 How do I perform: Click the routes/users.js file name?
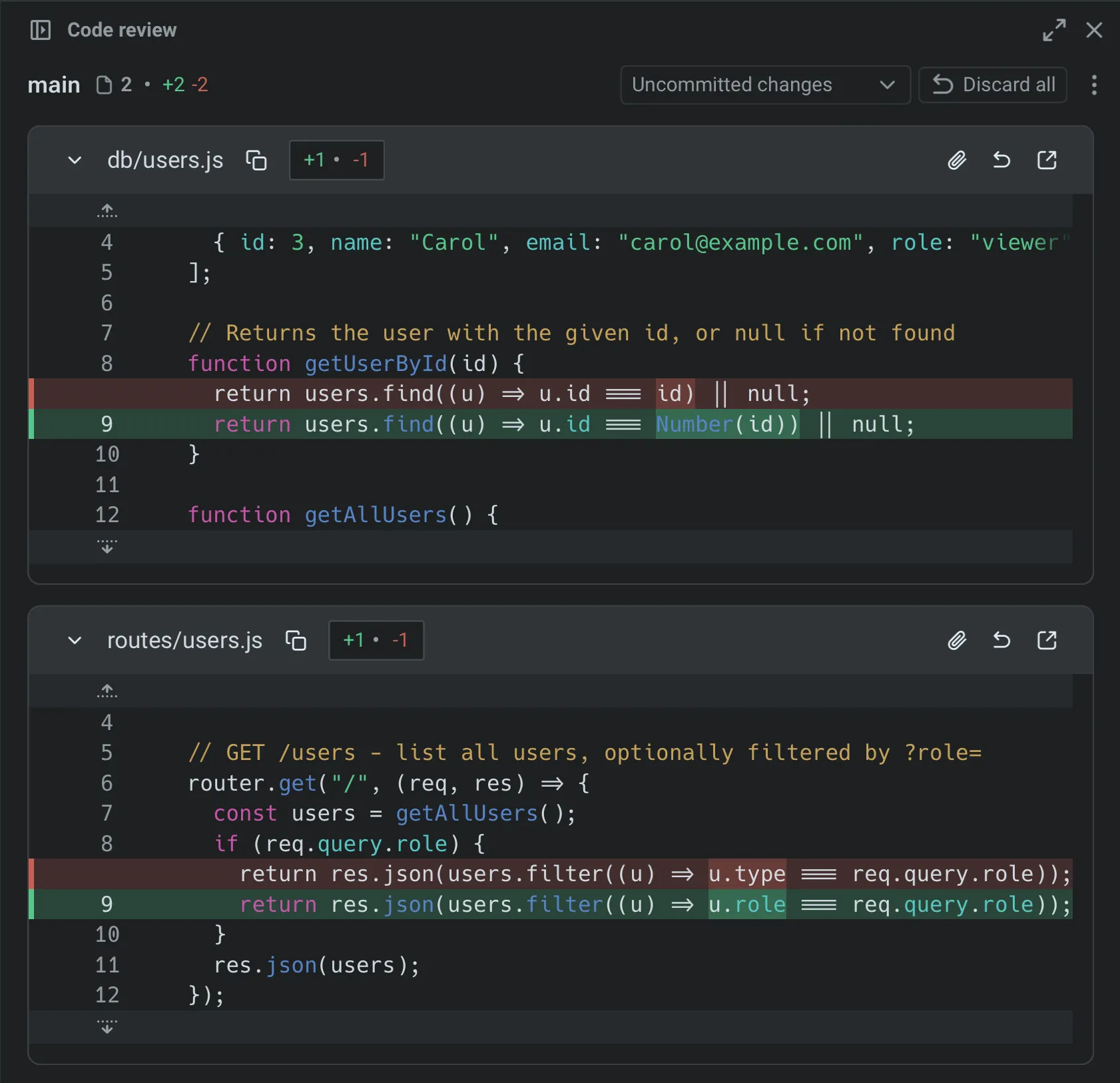[184, 640]
